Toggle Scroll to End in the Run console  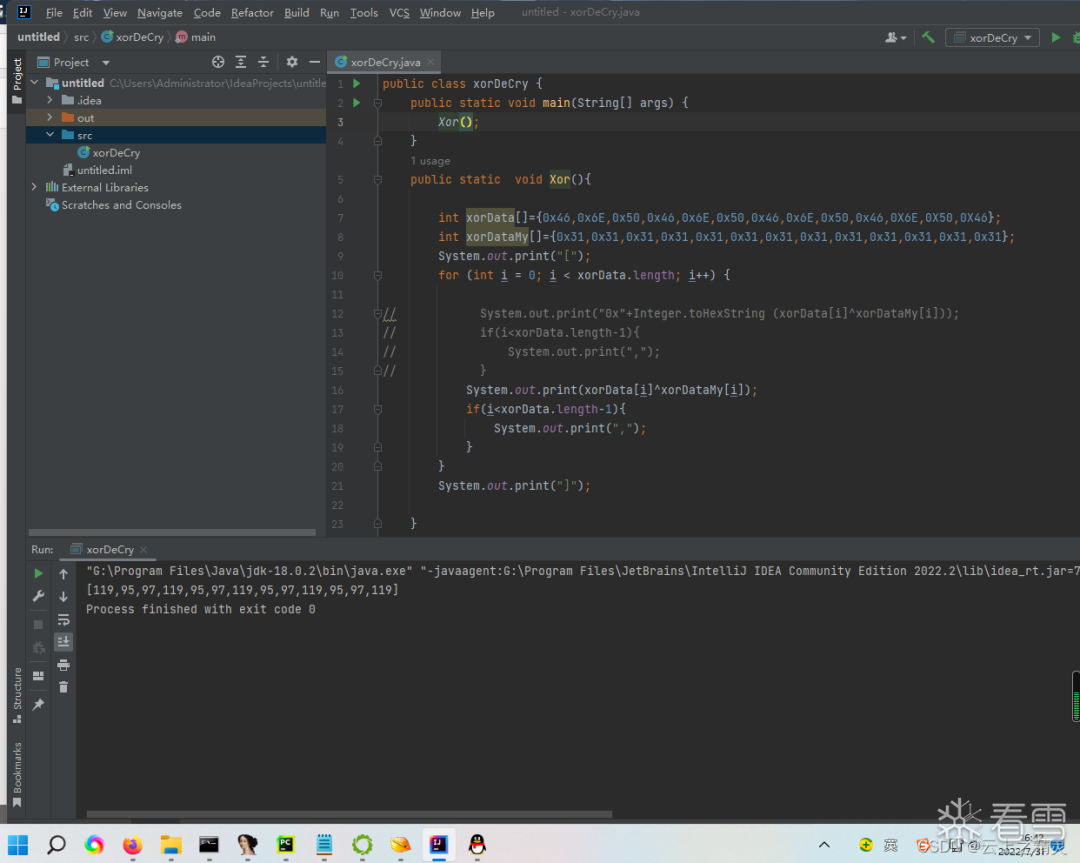pos(63,642)
